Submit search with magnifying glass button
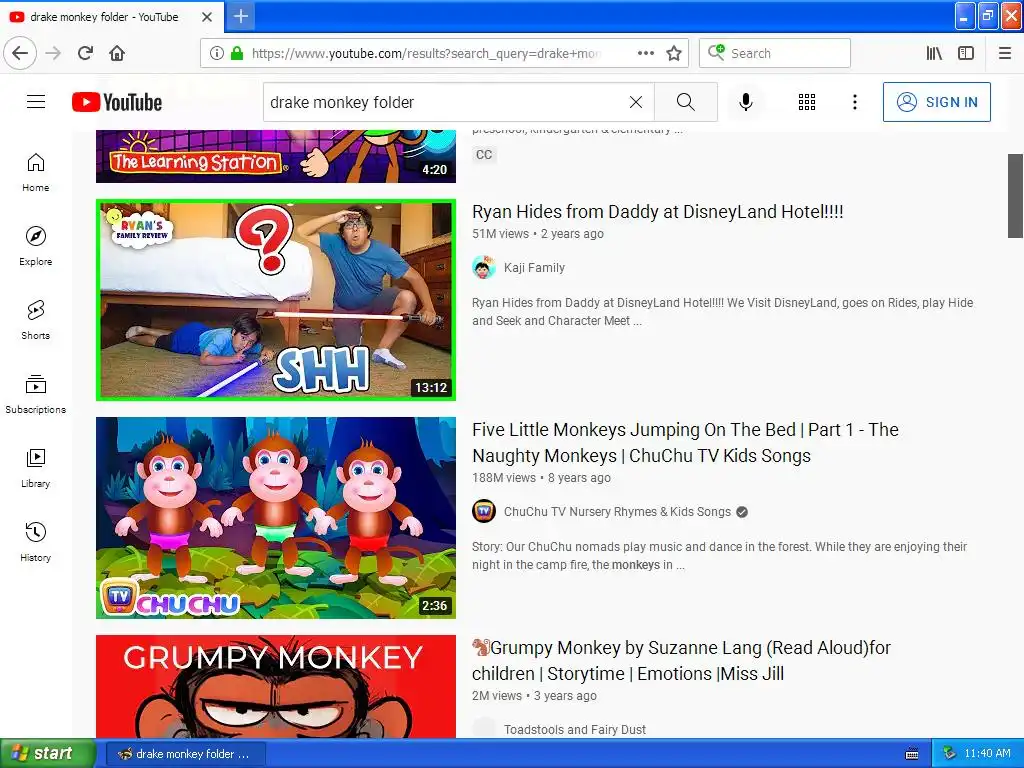1024x768 pixels. [x=686, y=102]
